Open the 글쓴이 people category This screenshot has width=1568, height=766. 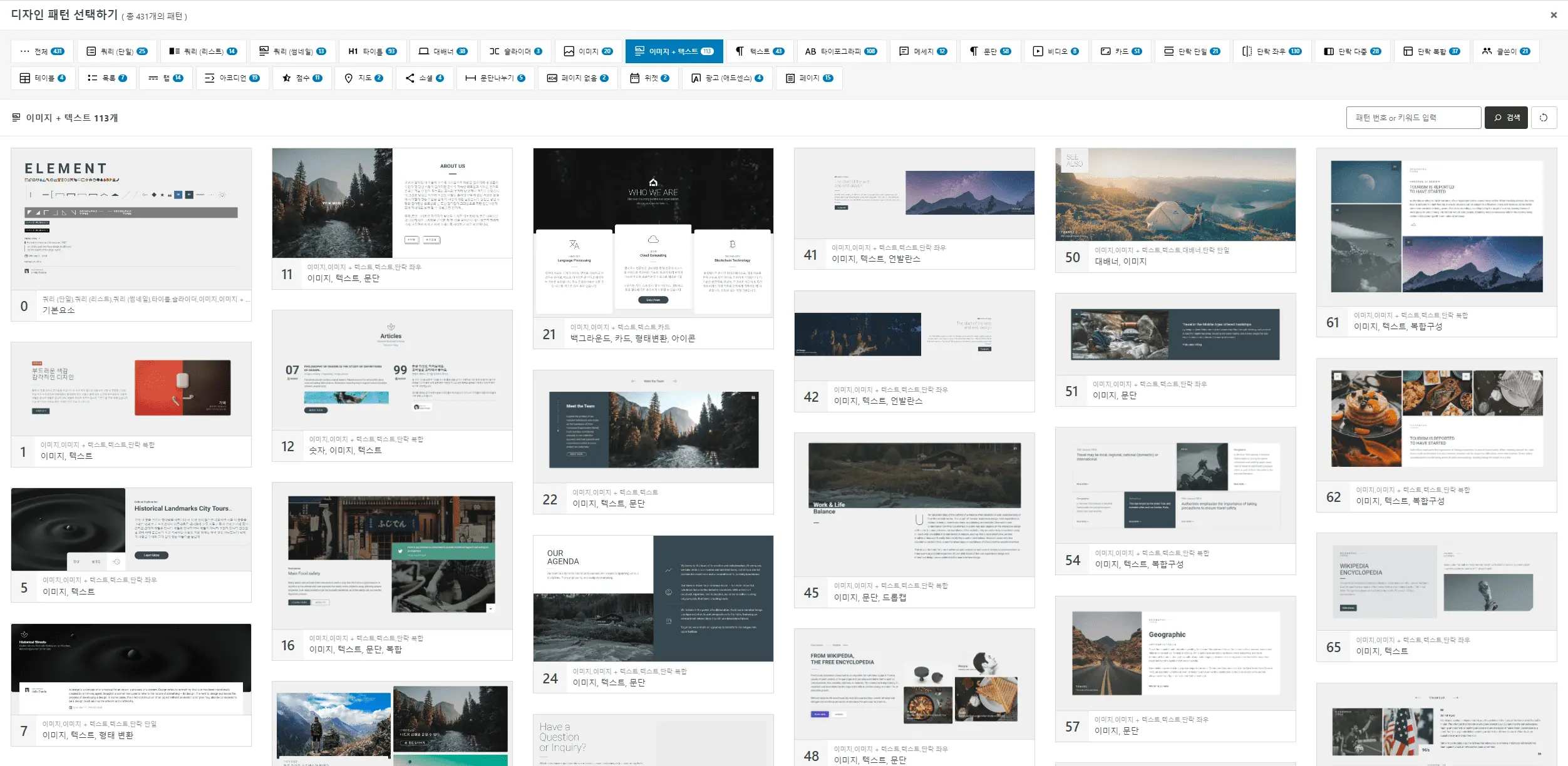pyautogui.click(x=1505, y=51)
